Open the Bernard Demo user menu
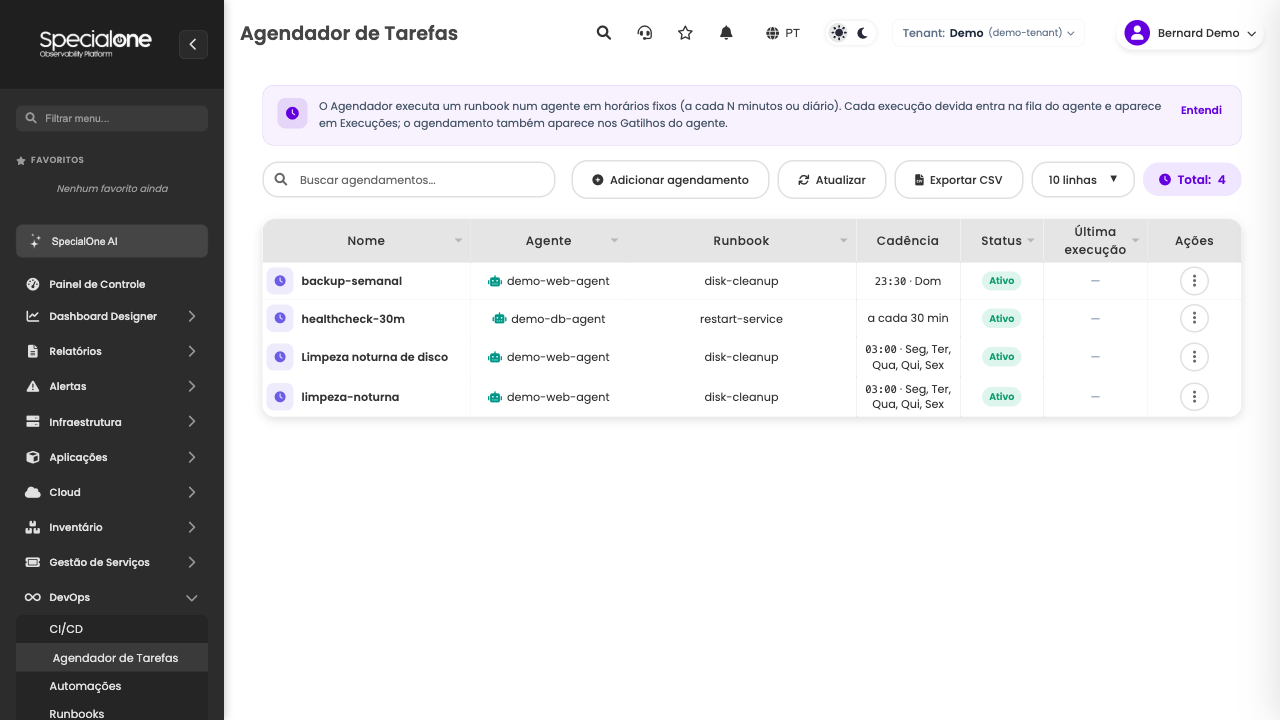Viewport: 1280px width, 720px height. click(x=1190, y=33)
